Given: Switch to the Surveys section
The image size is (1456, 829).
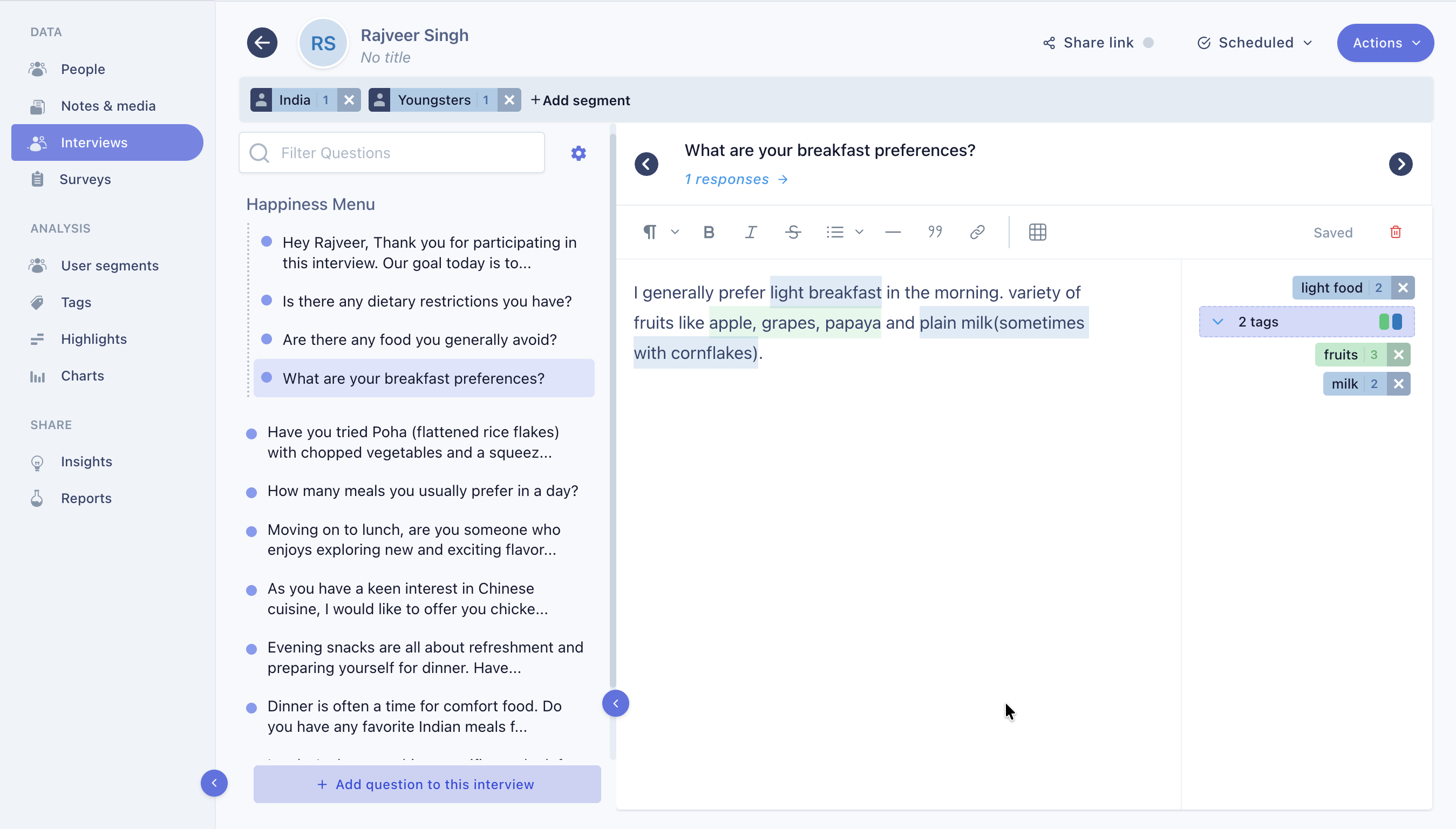Looking at the screenshot, I should coord(85,179).
